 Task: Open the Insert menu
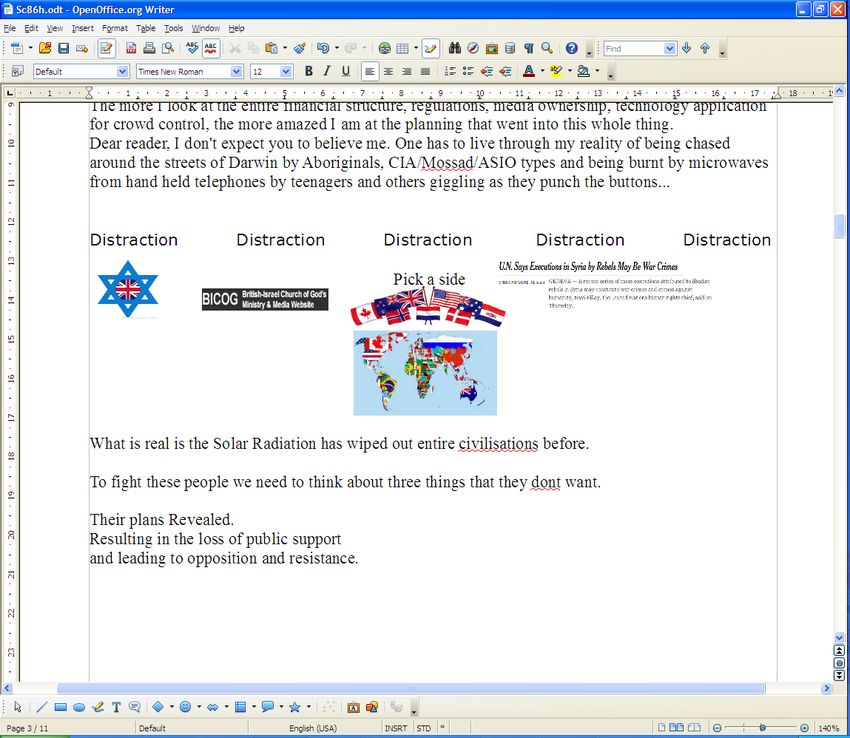tap(82, 28)
